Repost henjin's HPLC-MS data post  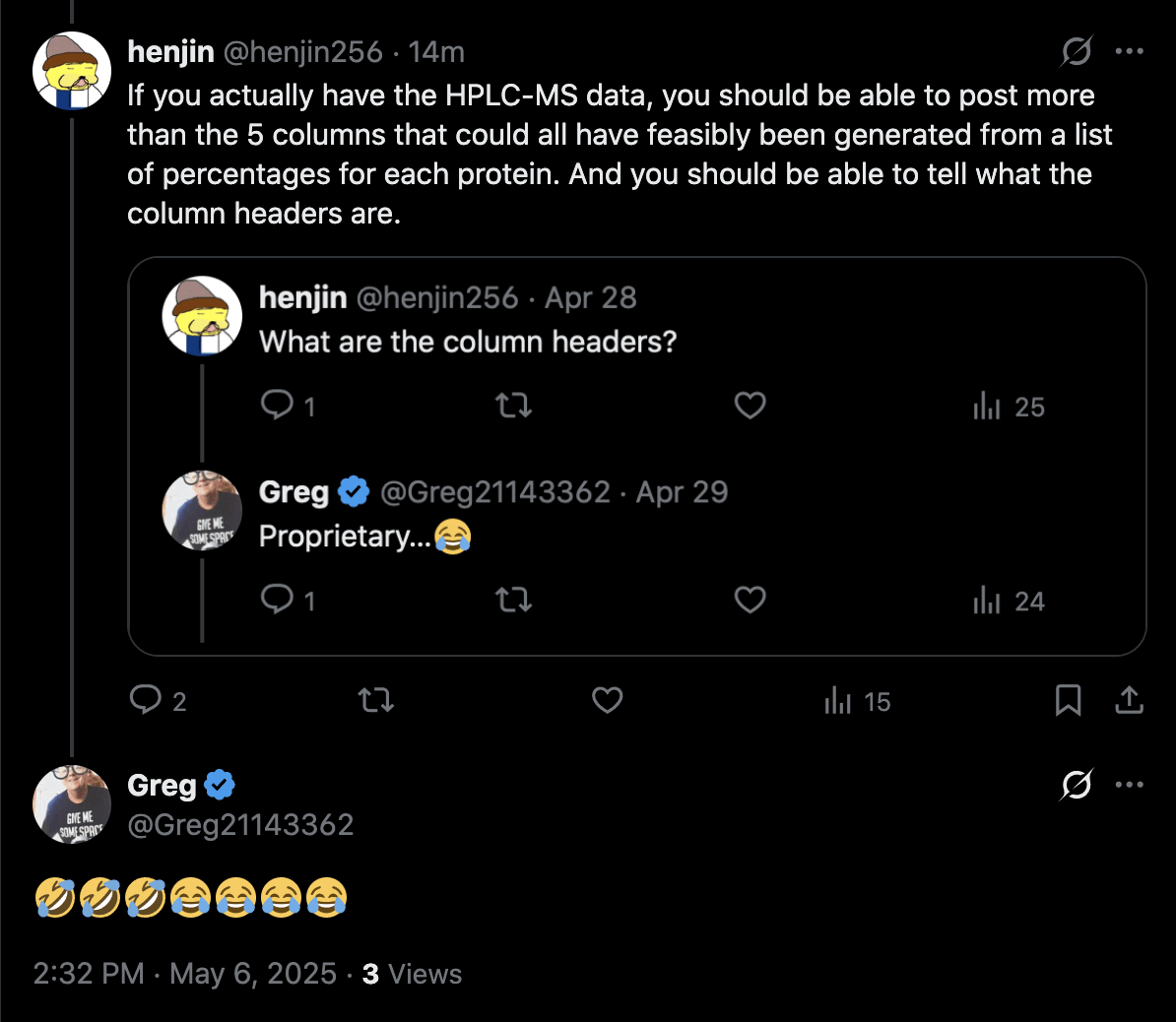(x=375, y=700)
